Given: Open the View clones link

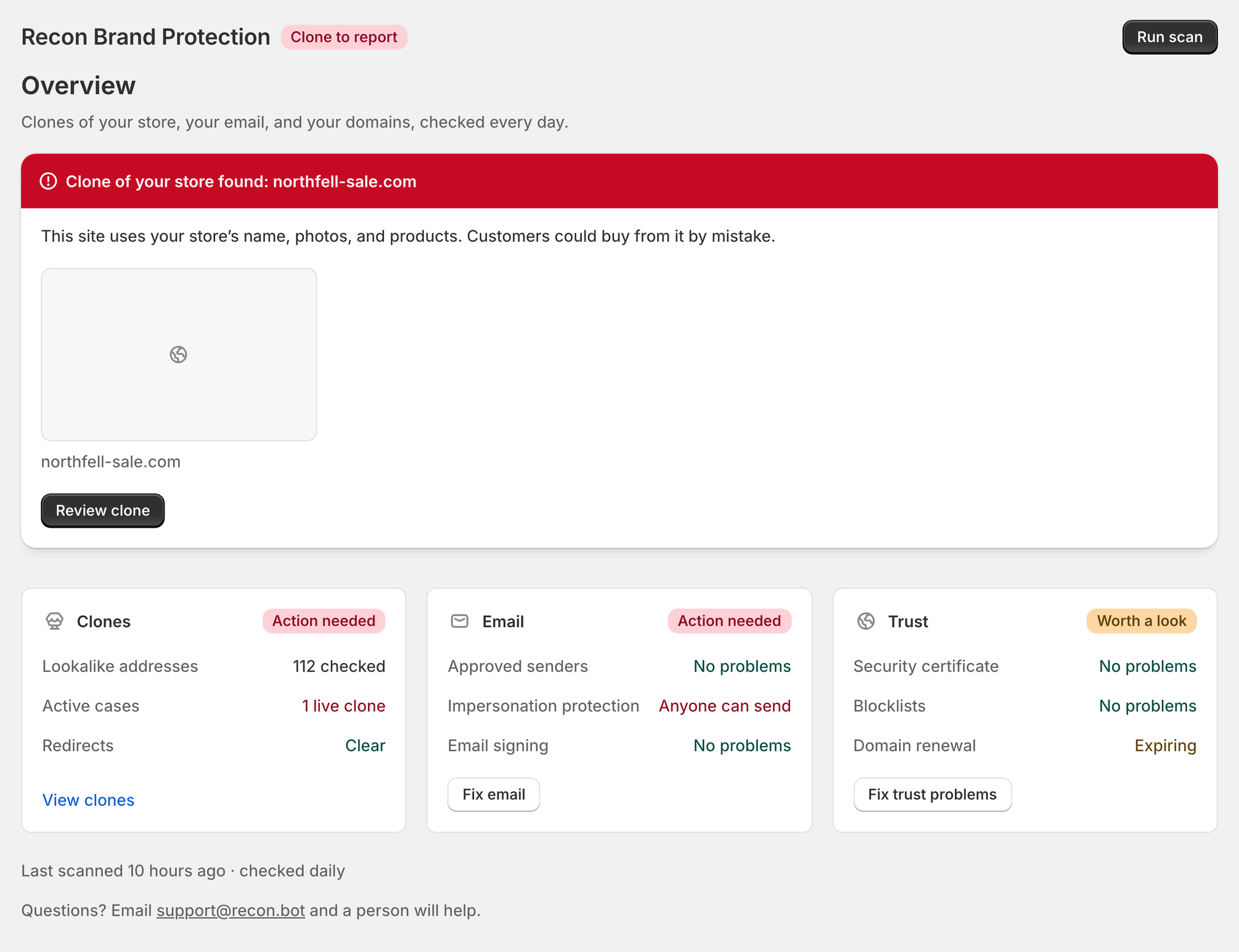Looking at the screenshot, I should pyautogui.click(x=88, y=800).
